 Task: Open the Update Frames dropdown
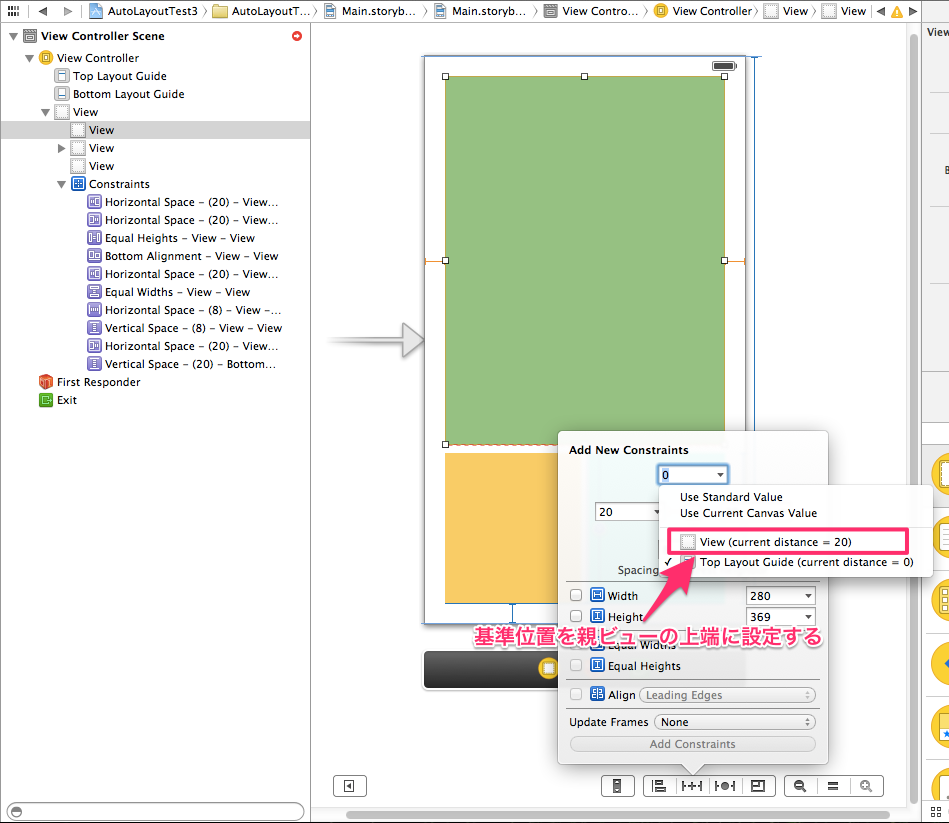[x=734, y=721]
